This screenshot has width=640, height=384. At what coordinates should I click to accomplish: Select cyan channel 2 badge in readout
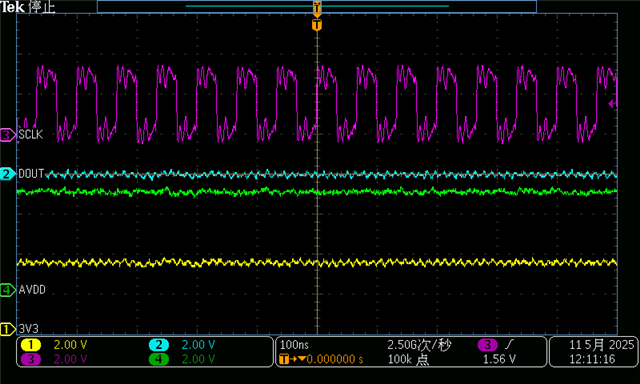pos(159,345)
